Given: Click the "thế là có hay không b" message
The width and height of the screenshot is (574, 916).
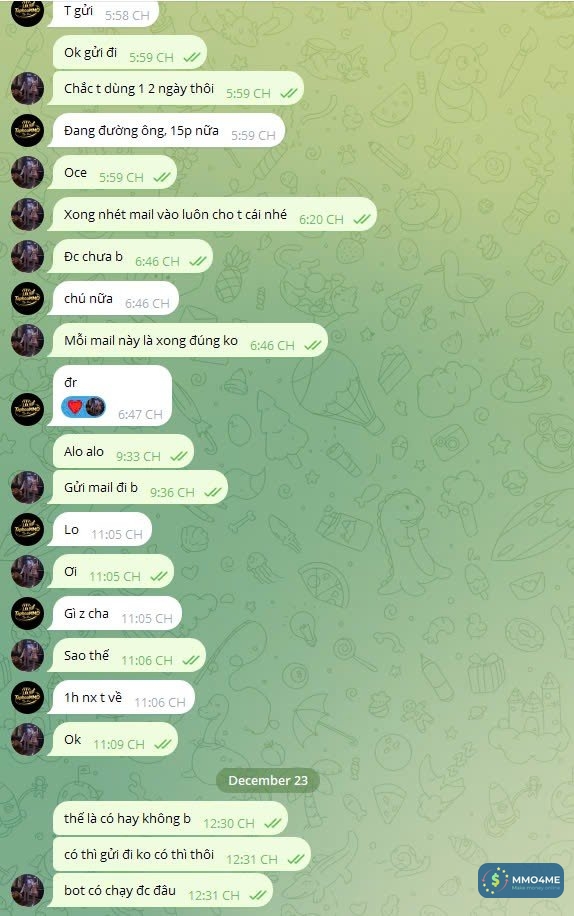Looking at the screenshot, I should point(171,818).
